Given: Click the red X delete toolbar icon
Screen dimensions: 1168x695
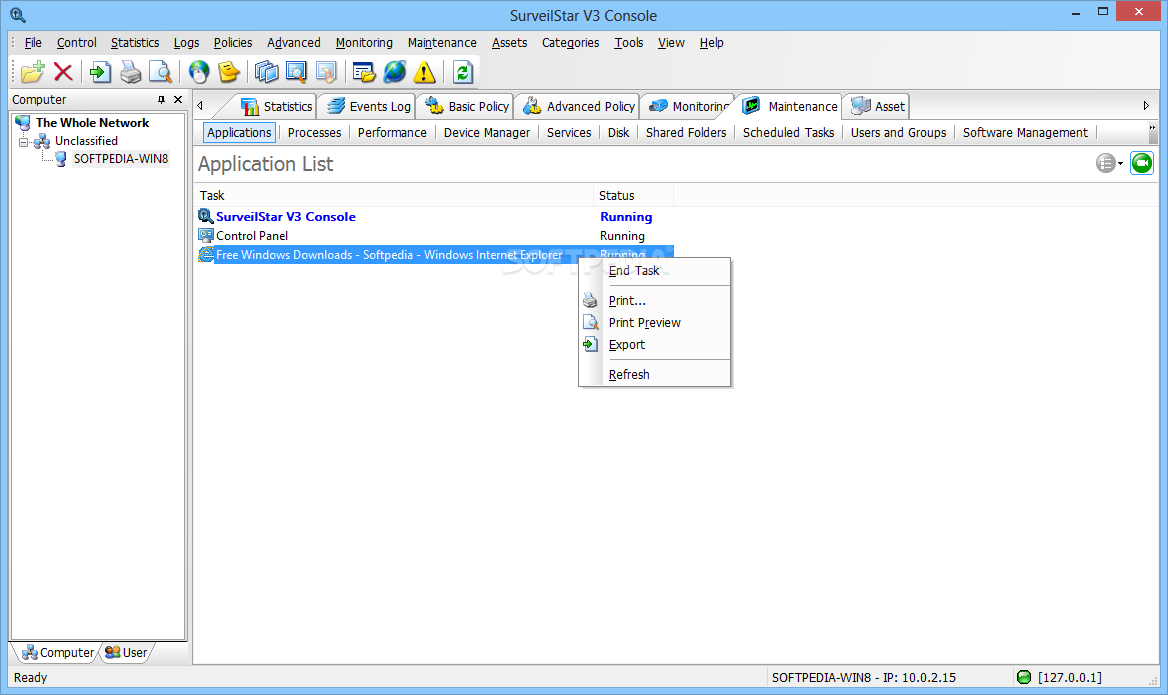Looking at the screenshot, I should 63,72.
